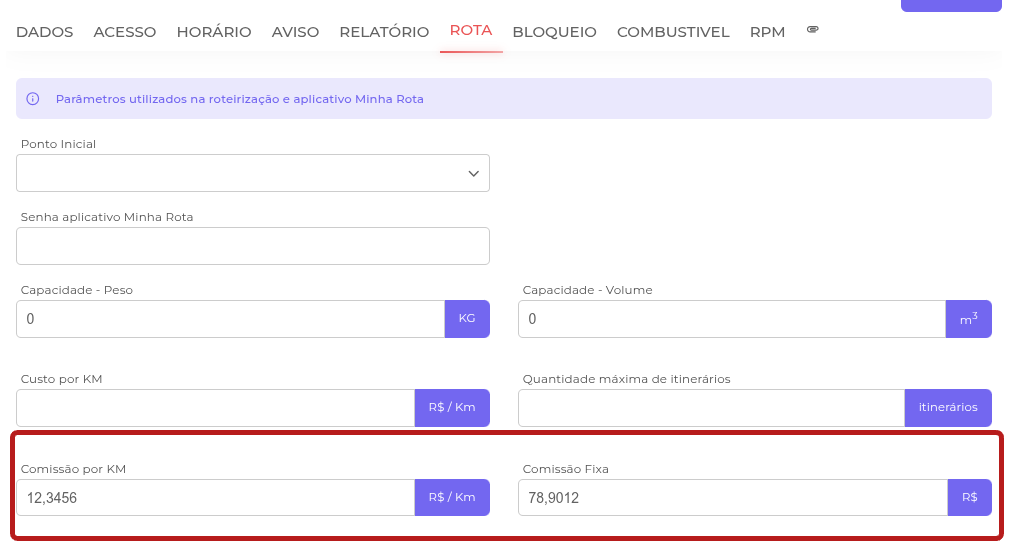The image size is (1022, 552).
Task: Select the AVISO tab
Action: 295,32
